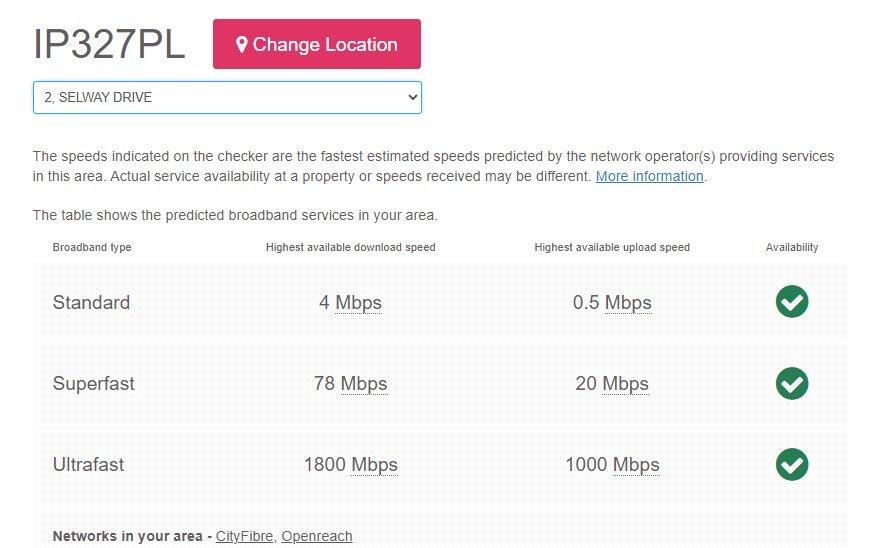The height and width of the screenshot is (548, 884).
Task: Click the Availability column header
Action: click(x=791, y=247)
